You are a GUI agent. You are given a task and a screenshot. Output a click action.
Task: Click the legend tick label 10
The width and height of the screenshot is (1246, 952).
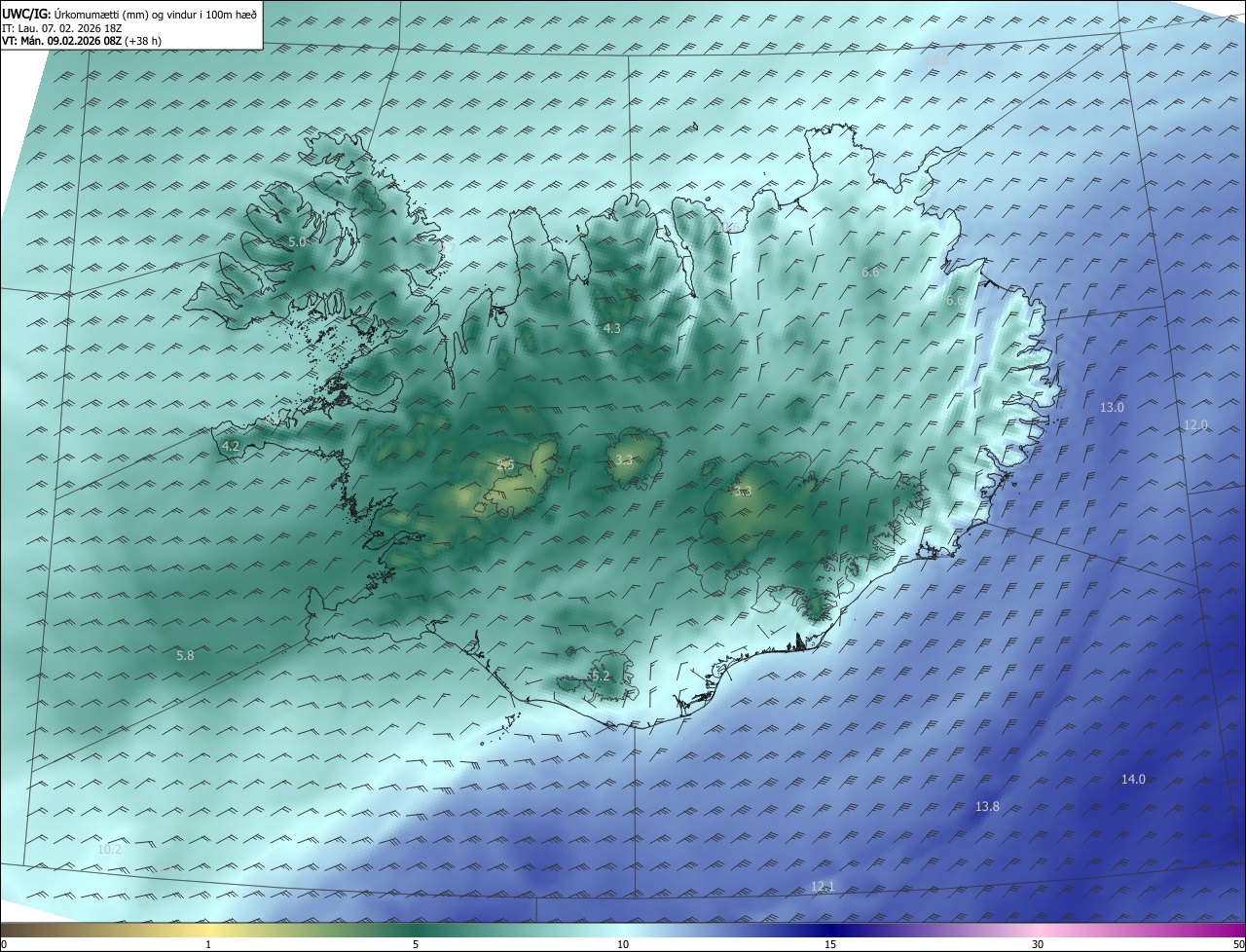tap(623, 944)
